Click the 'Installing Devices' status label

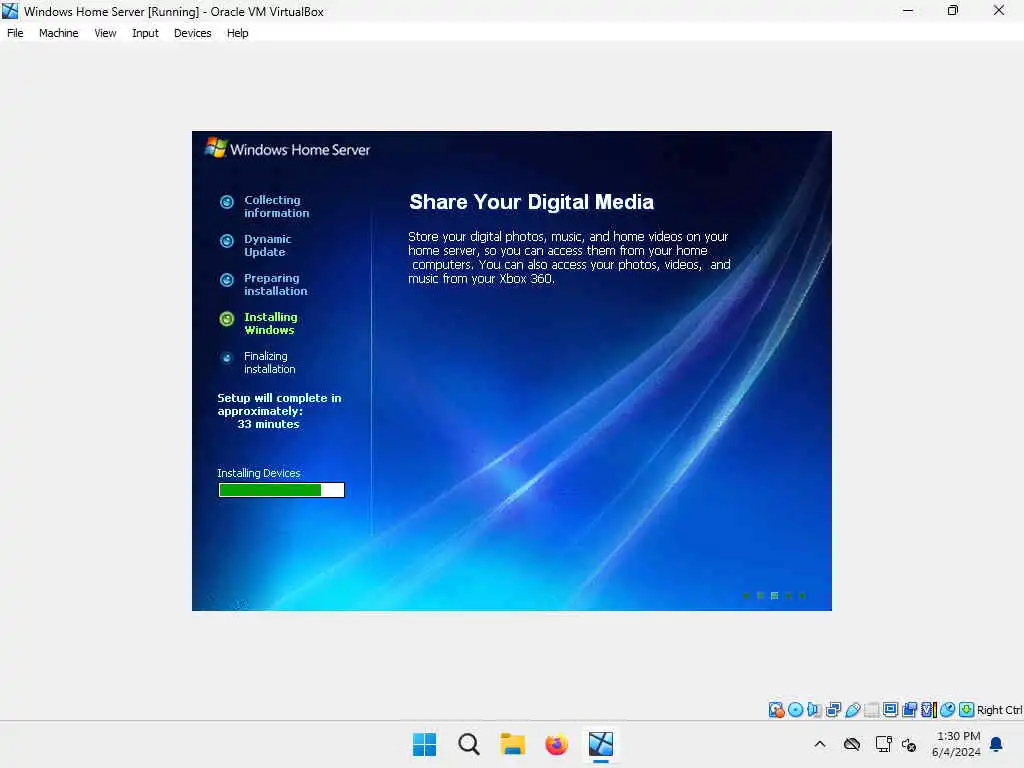259,473
